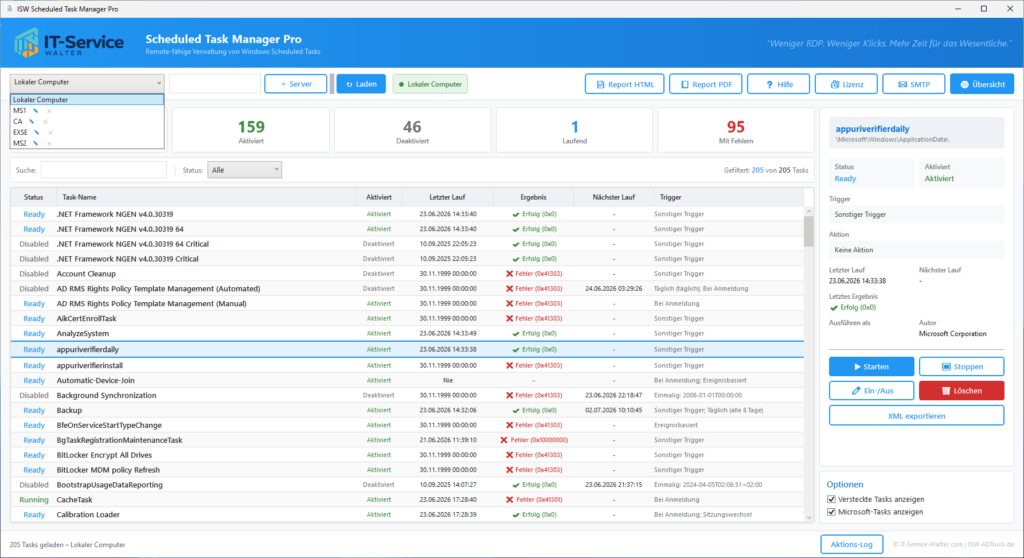The height and width of the screenshot is (558, 1024).
Task: Toggle task with the Ein-/Aus button
Action: 872,391
